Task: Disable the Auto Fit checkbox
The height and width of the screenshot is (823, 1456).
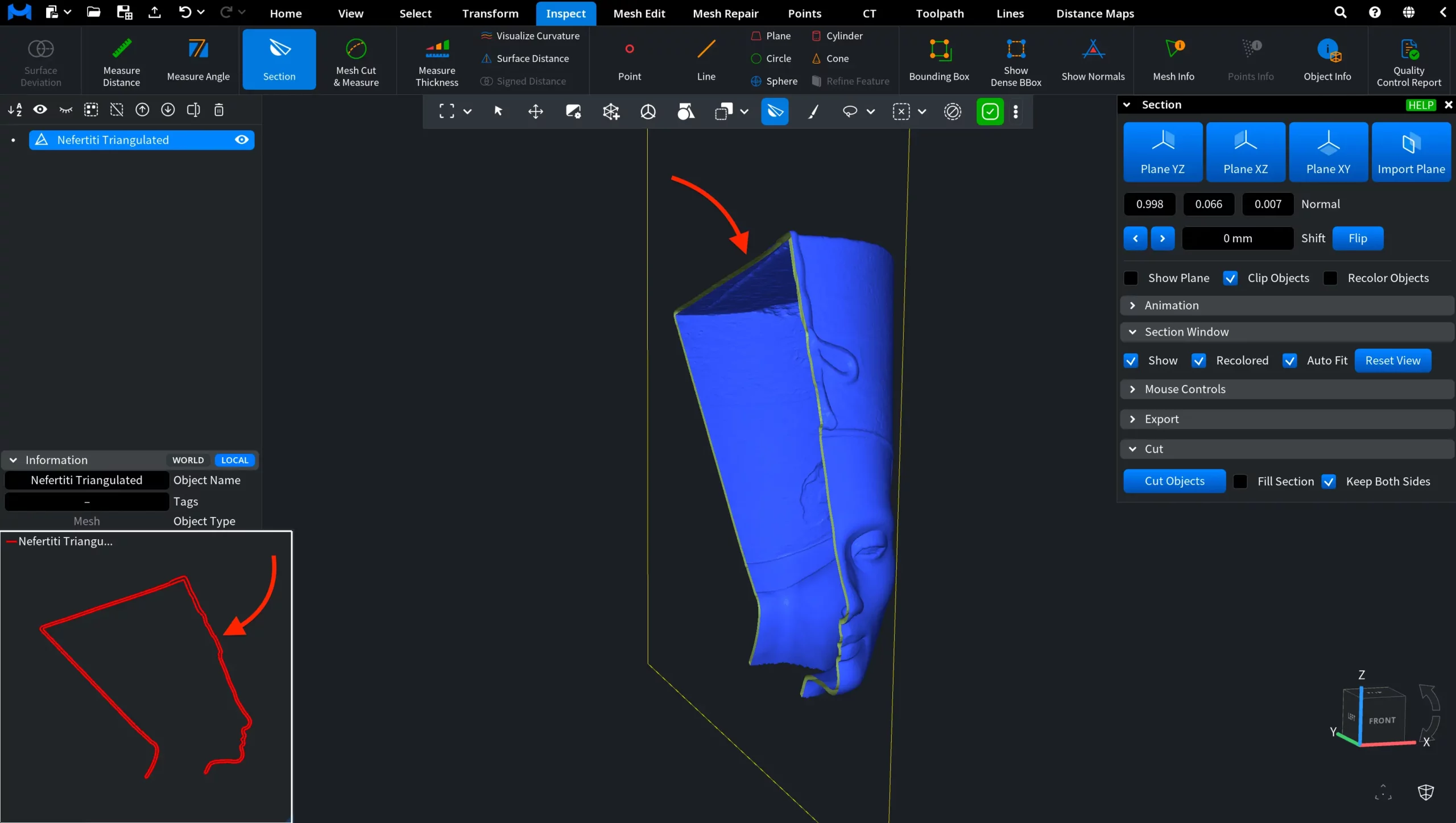Action: pos(1290,361)
